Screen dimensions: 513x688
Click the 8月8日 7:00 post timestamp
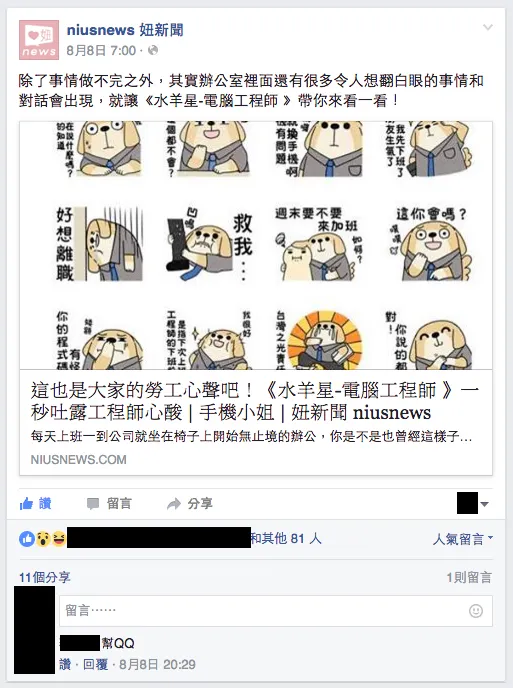(101, 50)
